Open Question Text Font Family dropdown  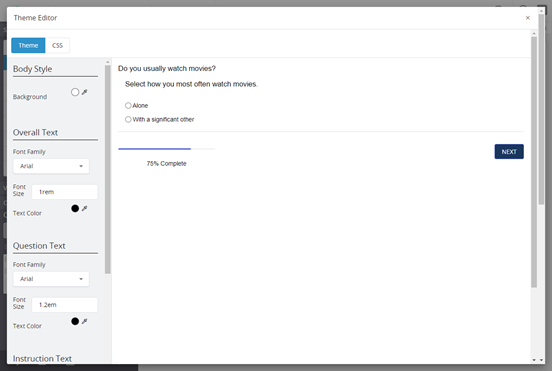click(51, 279)
